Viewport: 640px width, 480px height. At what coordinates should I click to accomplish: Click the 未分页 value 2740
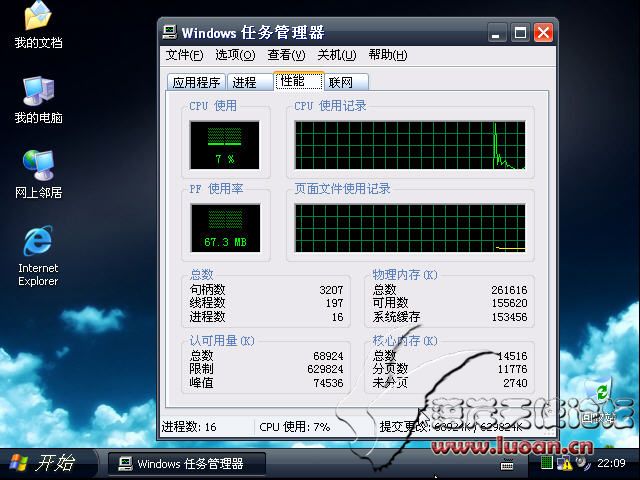tap(515, 383)
